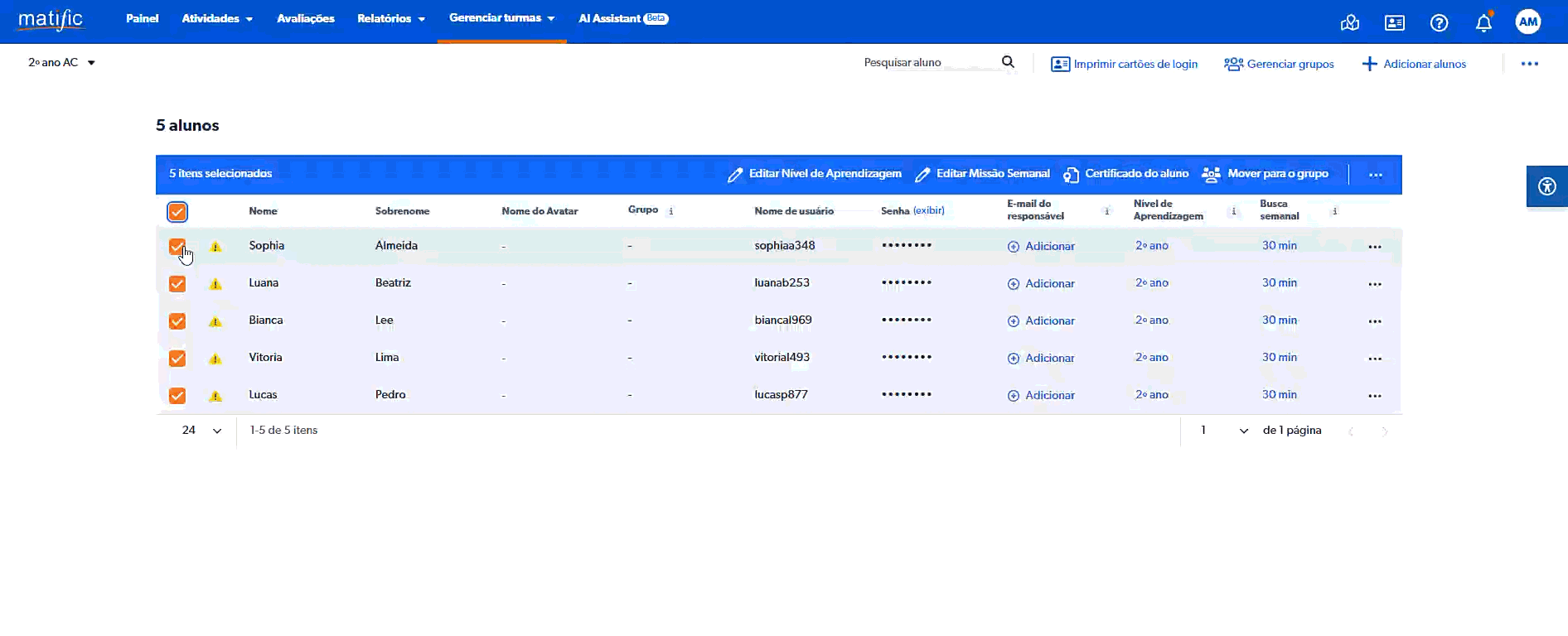Expand the 2º ano AC class dropdown
Screen dimensions: 1568x636
tap(62, 63)
